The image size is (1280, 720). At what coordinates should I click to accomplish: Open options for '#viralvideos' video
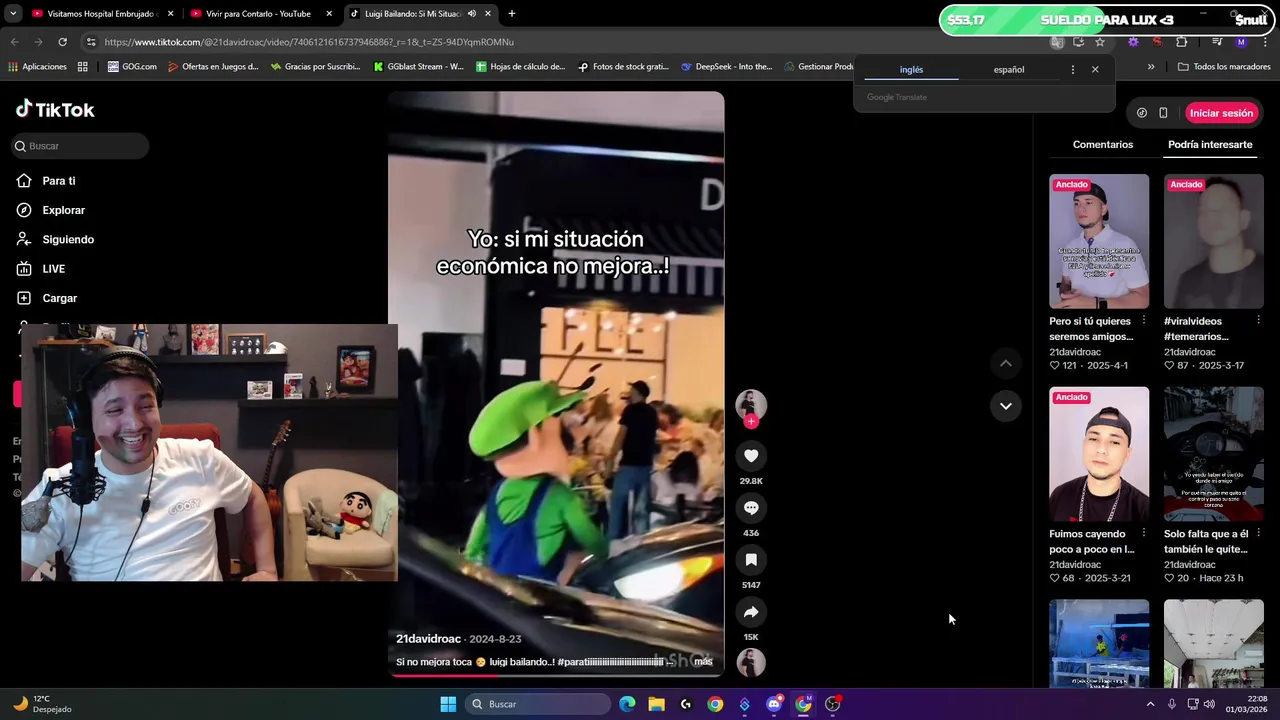1258,321
